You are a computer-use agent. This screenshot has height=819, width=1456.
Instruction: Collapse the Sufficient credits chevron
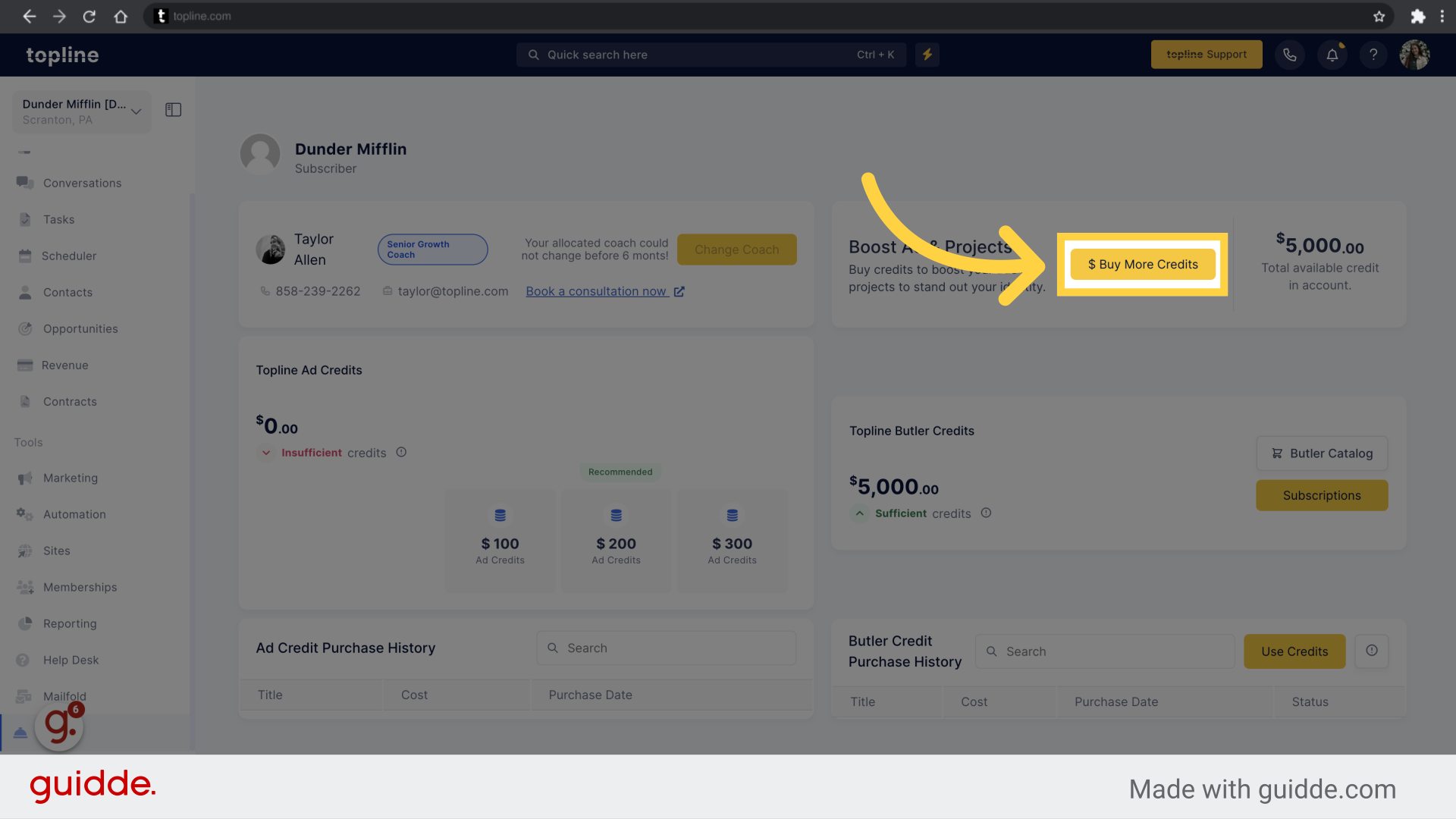click(859, 513)
